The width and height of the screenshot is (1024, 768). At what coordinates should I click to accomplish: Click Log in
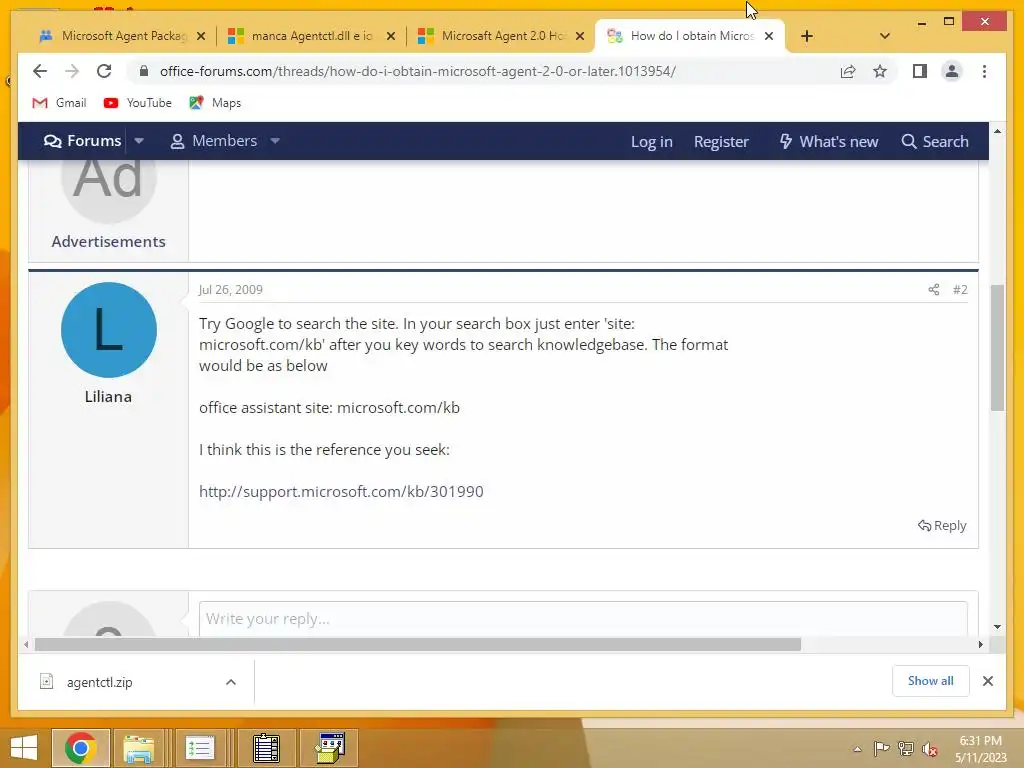651,142
